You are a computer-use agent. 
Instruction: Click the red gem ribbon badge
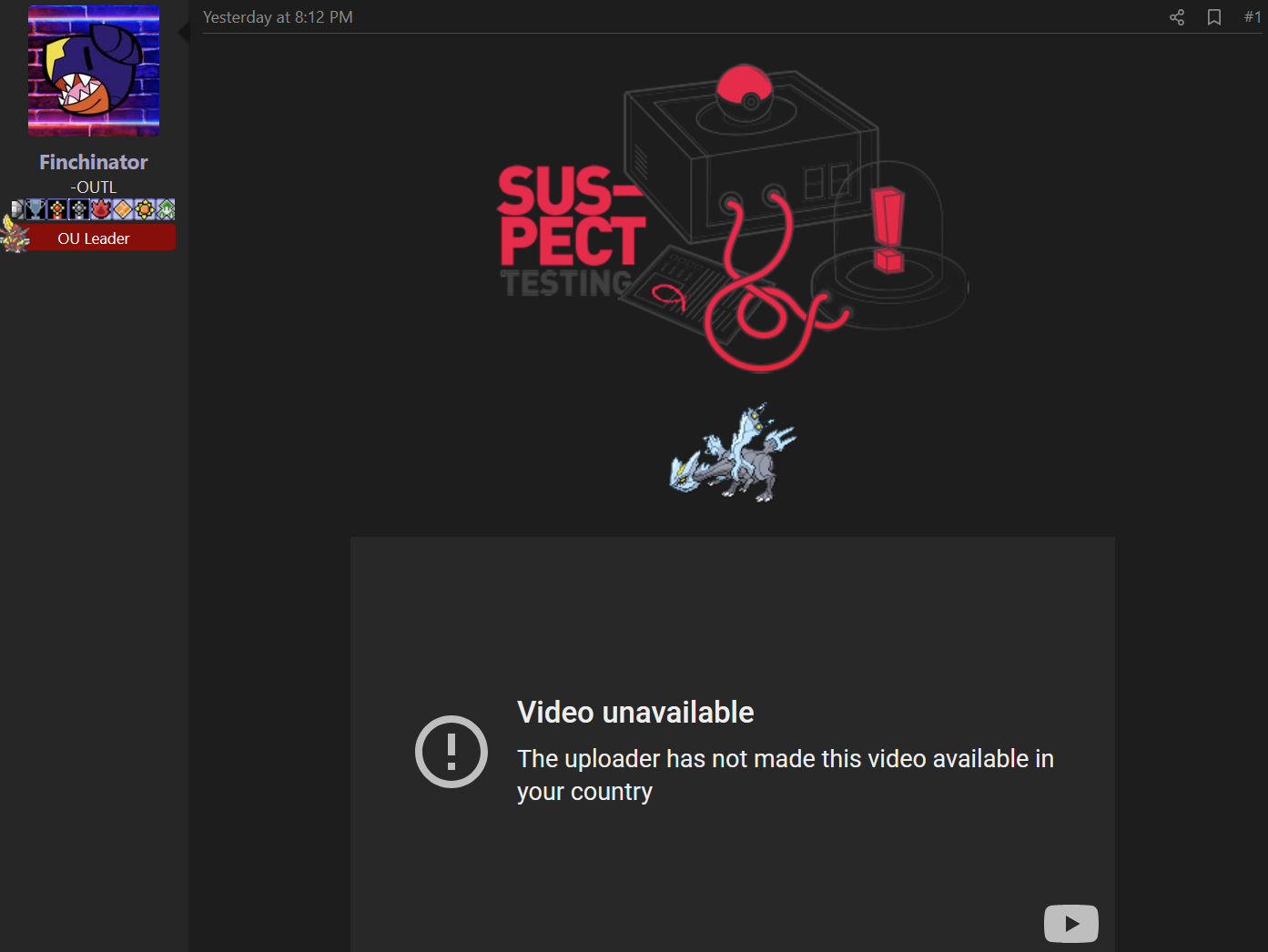[x=57, y=210]
